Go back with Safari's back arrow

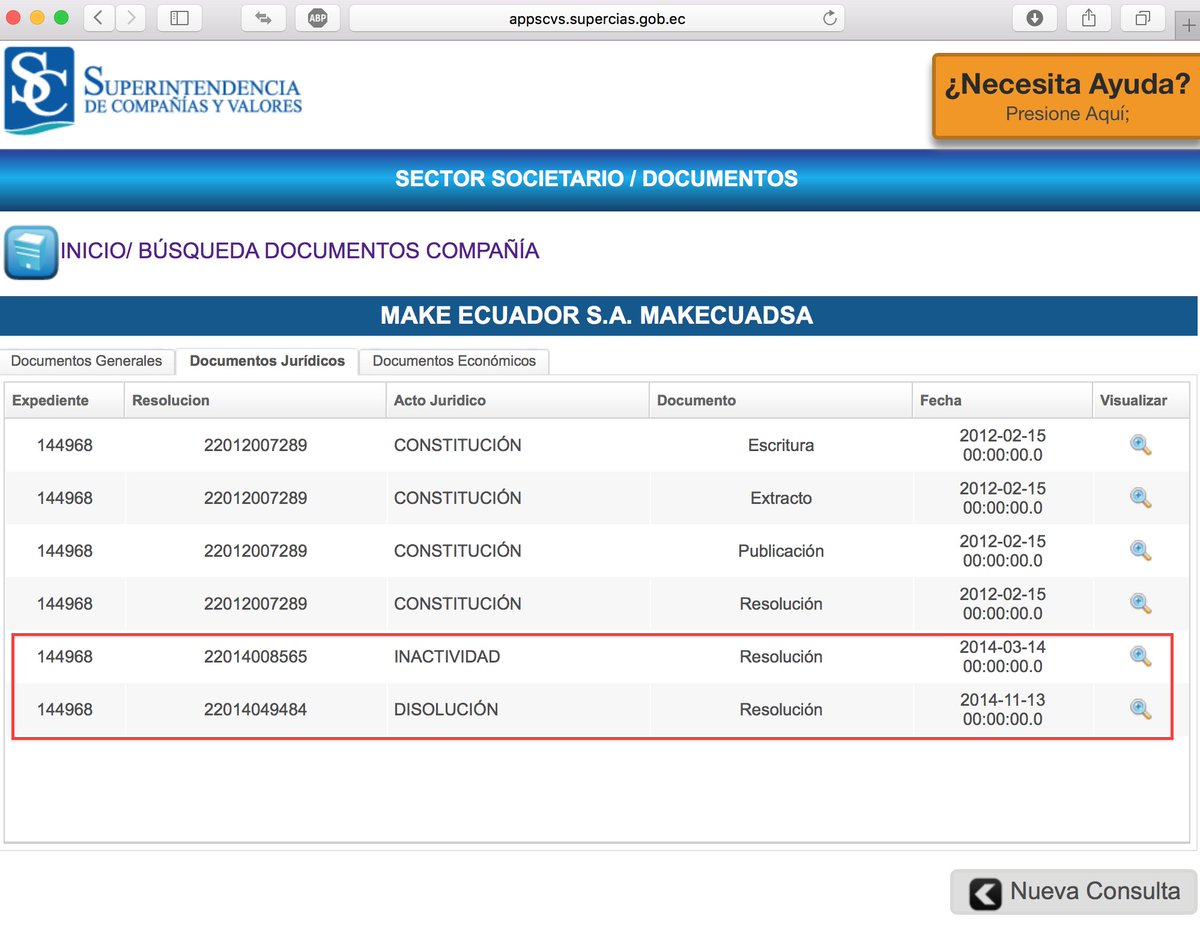coord(98,18)
